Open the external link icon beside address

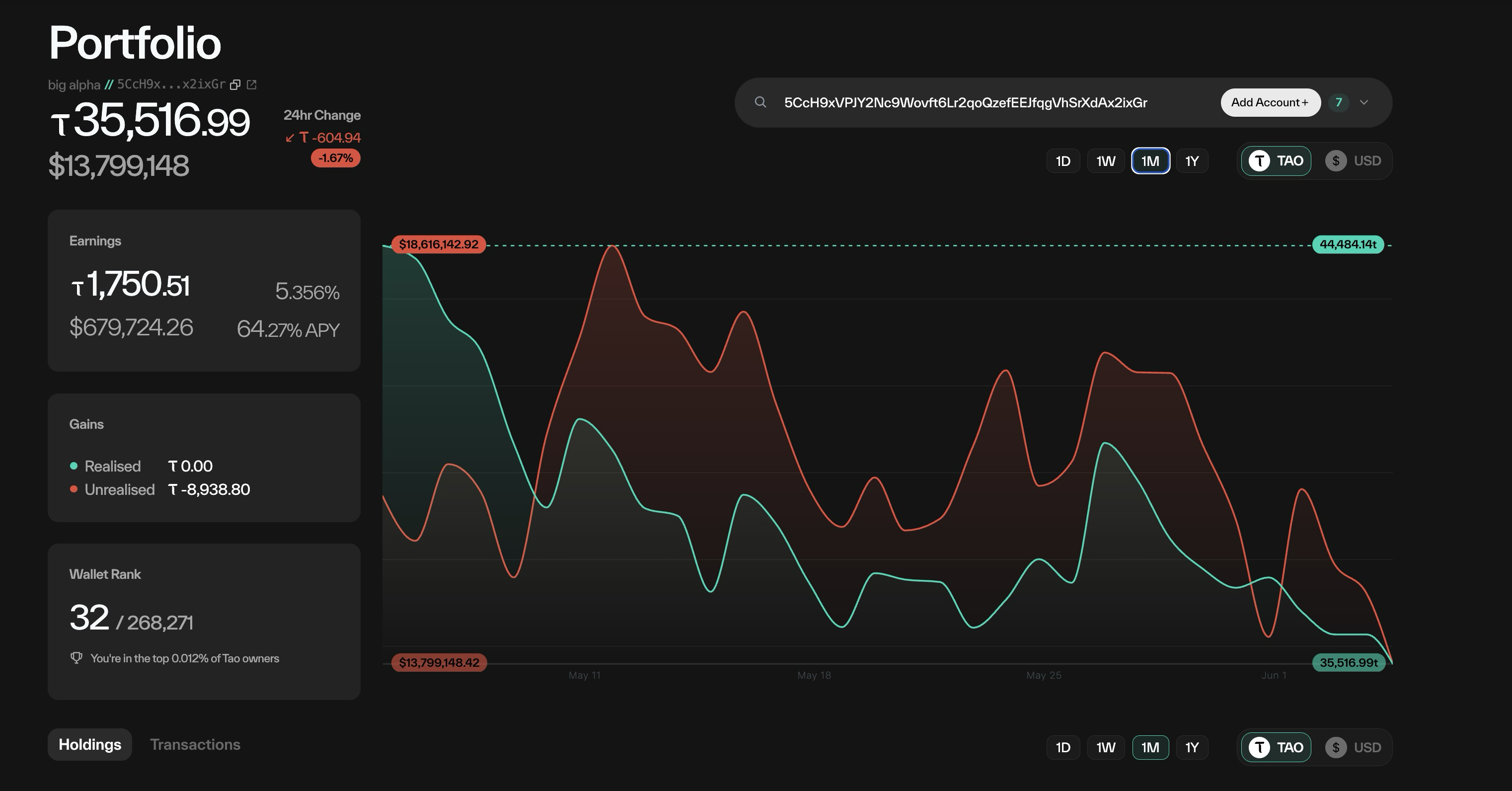click(252, 84)
